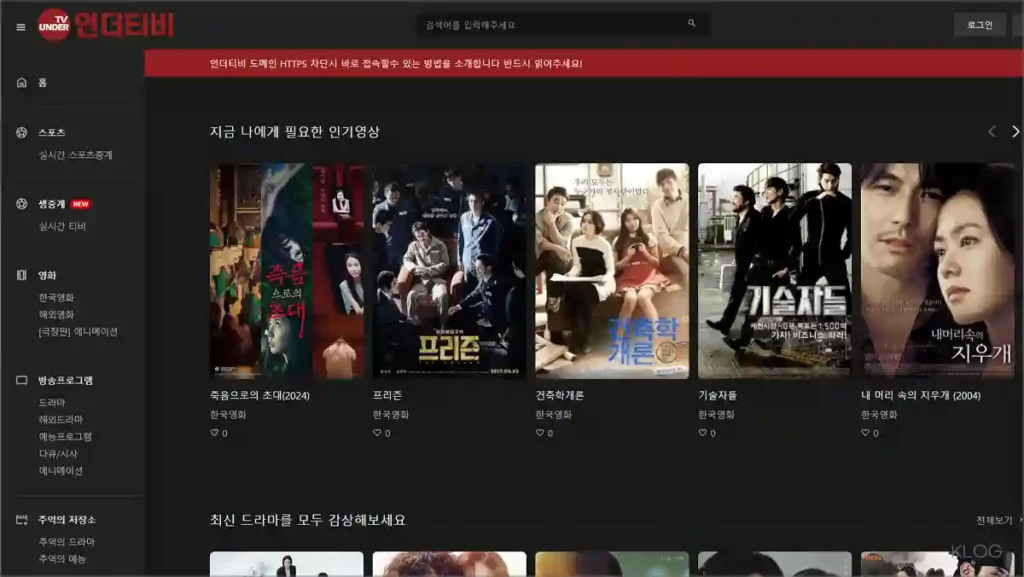Click the 로그인 button
Image resolution: width=1024 pixels, height=577 pixels.
click(x=980, y=25)
